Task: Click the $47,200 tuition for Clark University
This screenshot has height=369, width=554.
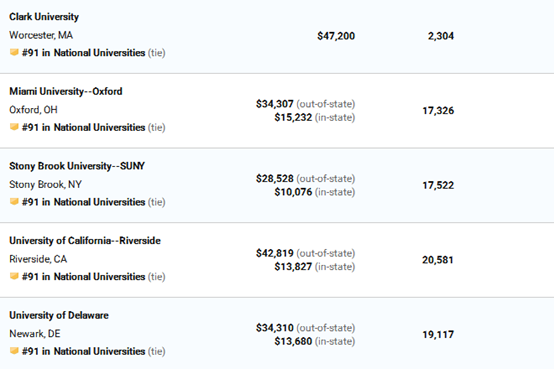Action: coord(336,36)
